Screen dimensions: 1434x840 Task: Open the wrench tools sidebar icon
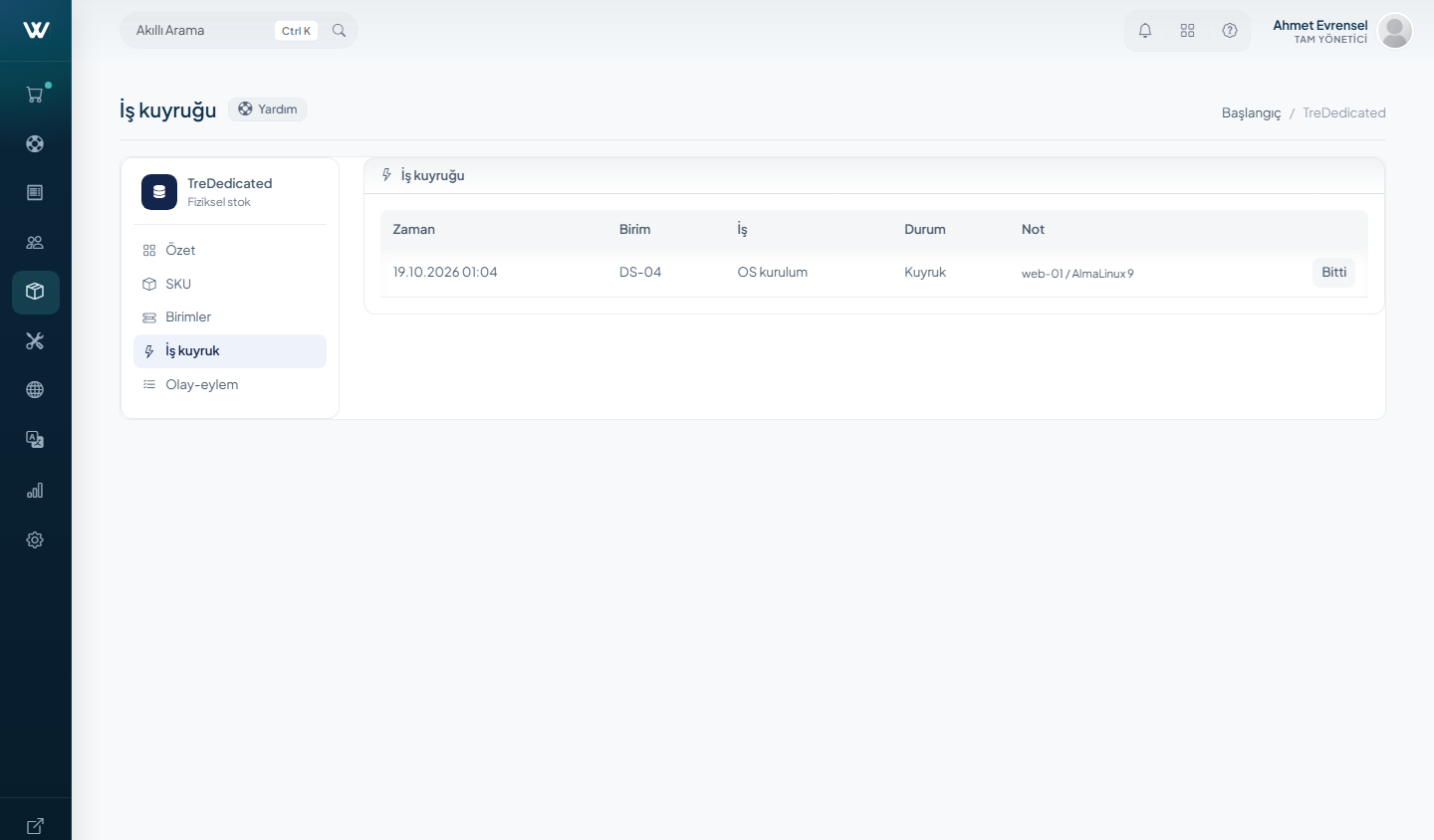pyautogui.click(x=35, y=340)
